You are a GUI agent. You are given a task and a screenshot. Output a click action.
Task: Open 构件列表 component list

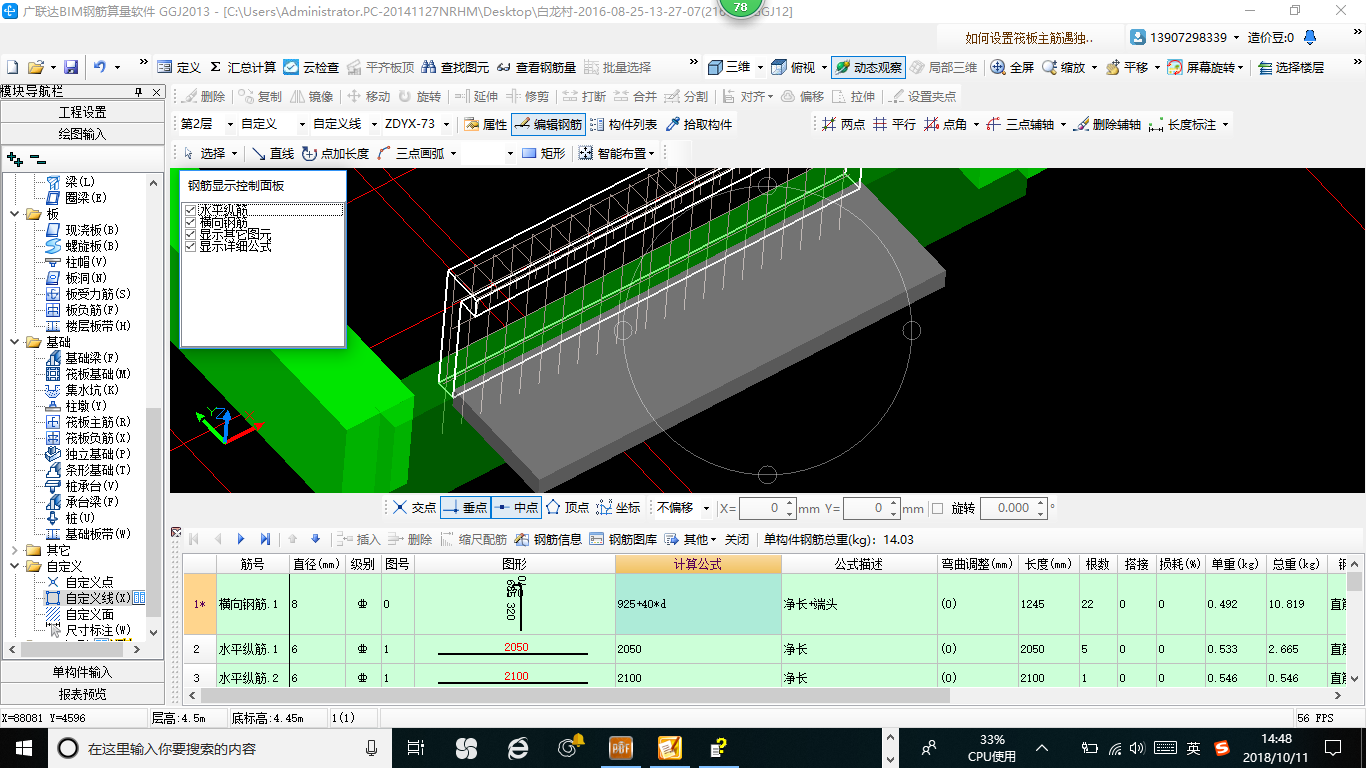(x=624, y=124)
